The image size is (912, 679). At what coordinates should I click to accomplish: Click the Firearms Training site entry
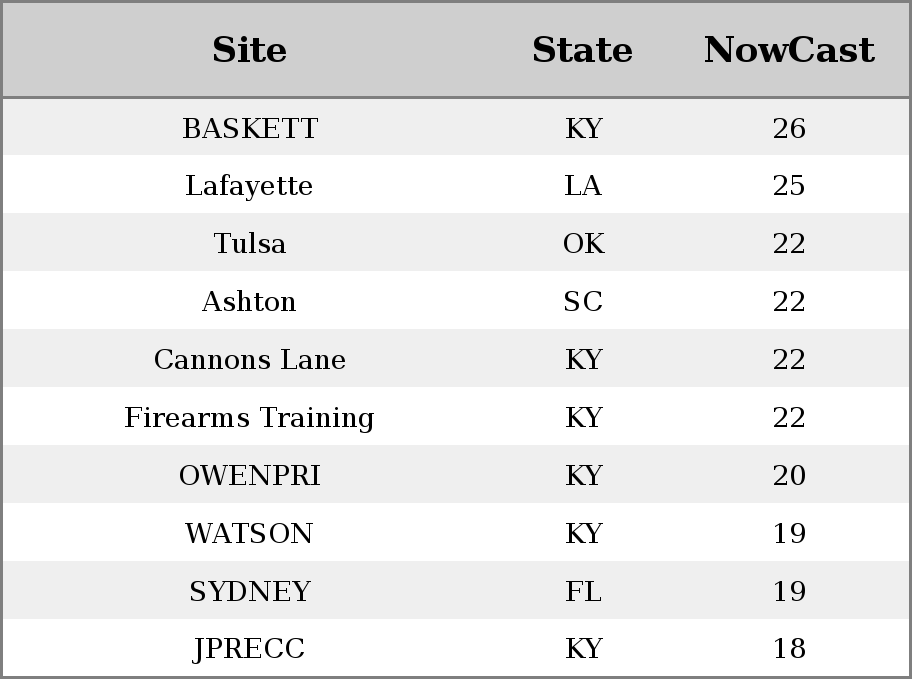tap(249, 417)
